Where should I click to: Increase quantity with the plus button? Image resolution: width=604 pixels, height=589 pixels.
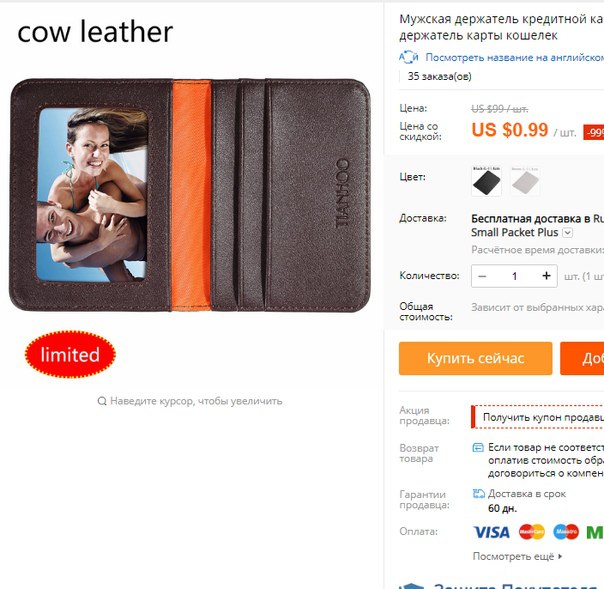coord(546,276)
